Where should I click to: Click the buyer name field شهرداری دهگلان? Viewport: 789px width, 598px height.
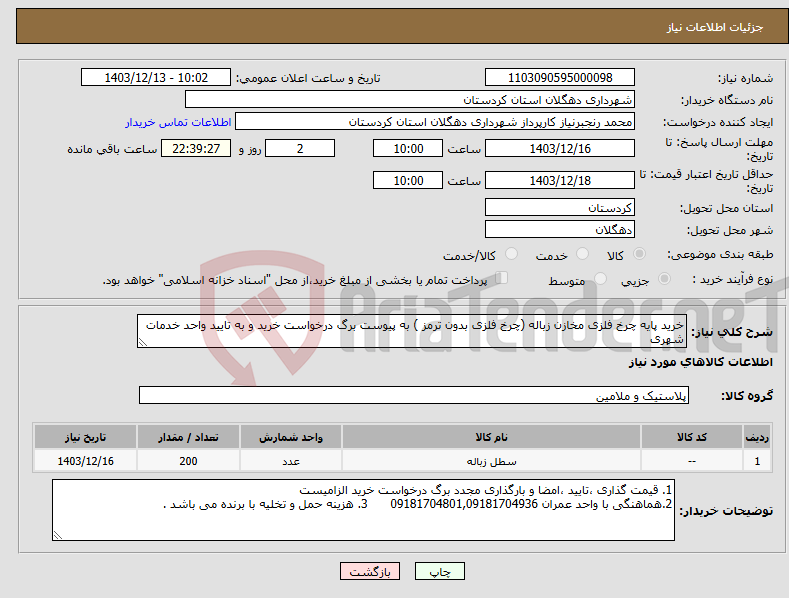[410, 100]
